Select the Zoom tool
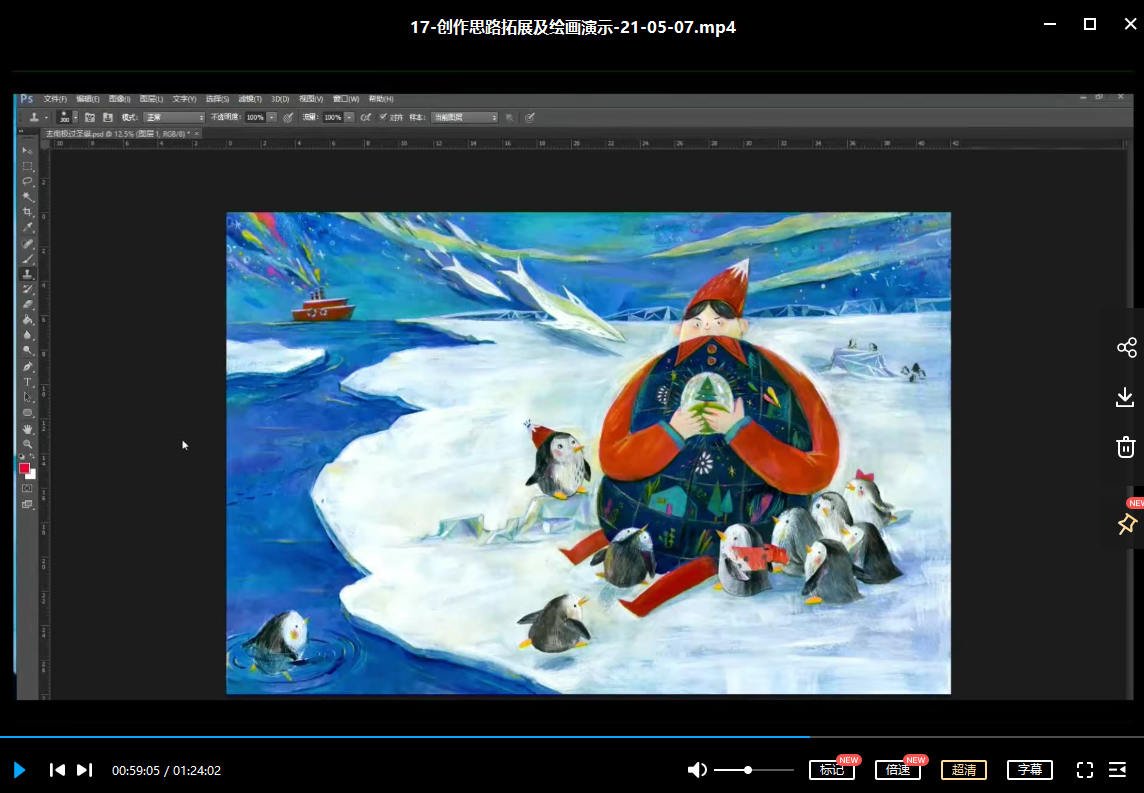The image size is (1144, 793). (x=28, y=445)
